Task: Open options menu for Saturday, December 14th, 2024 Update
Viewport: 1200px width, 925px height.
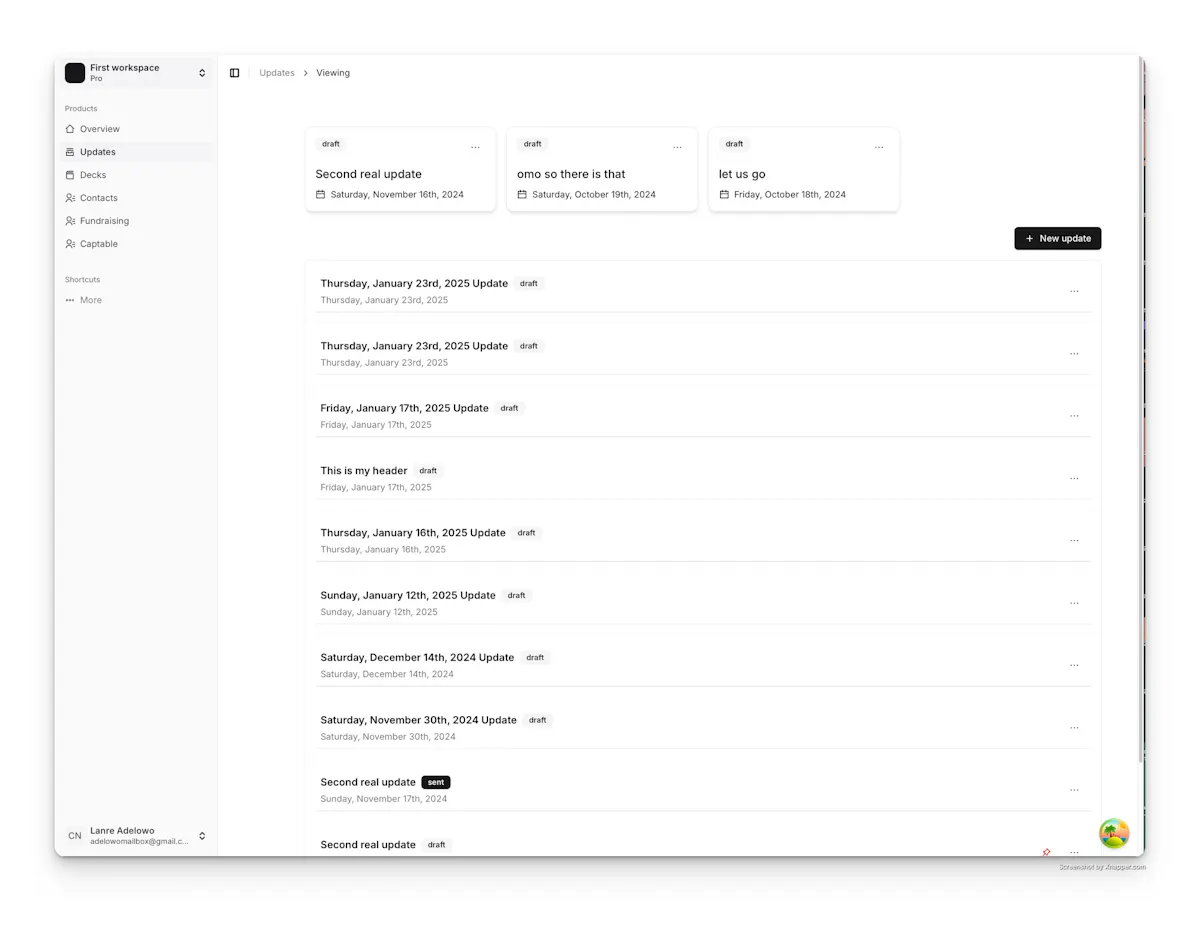Action: coord(1074,665)
